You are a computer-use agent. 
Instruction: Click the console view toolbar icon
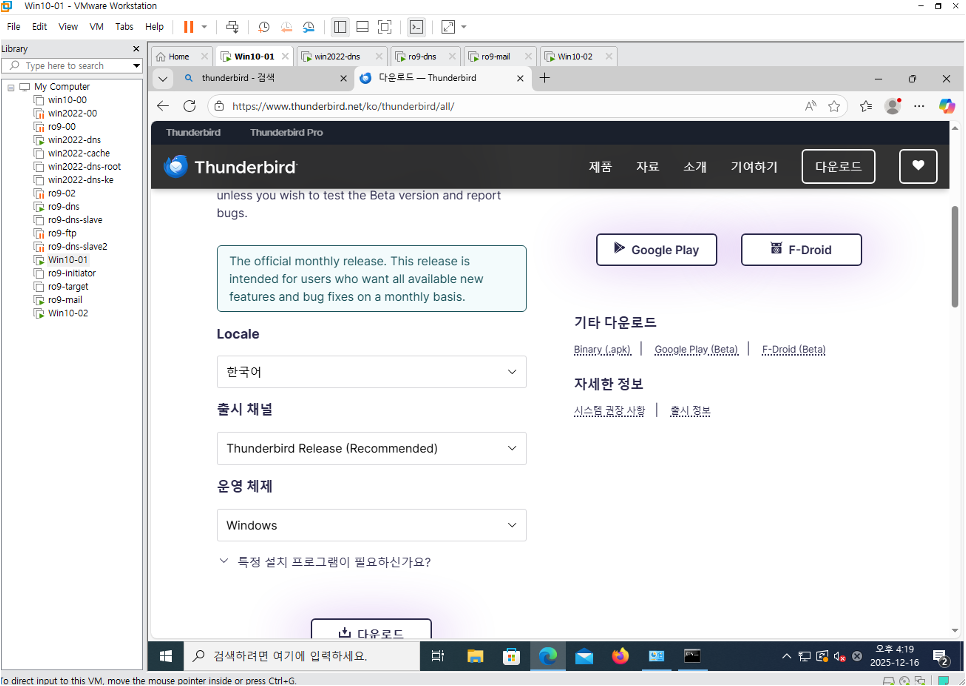(x=416, y=27)
